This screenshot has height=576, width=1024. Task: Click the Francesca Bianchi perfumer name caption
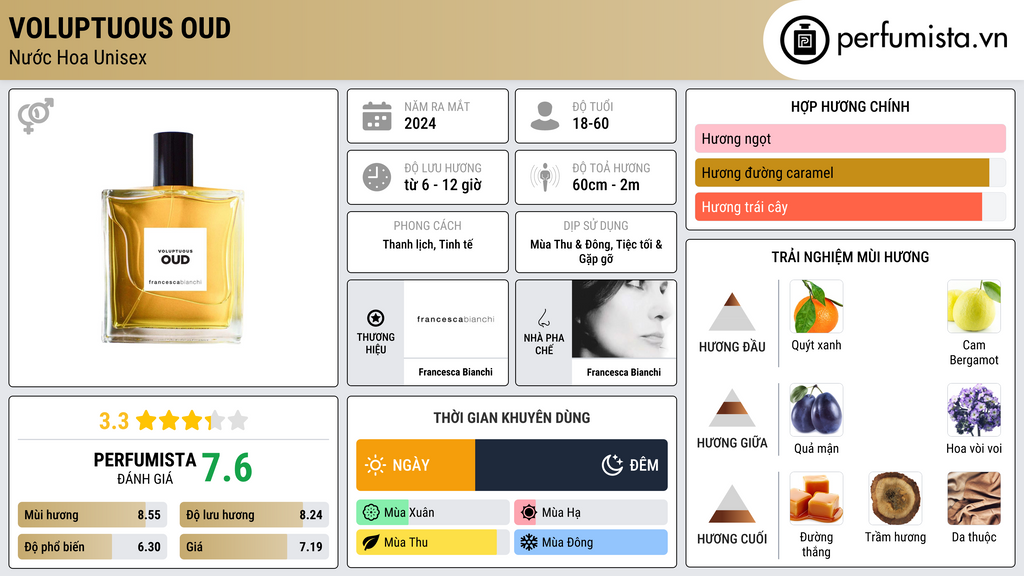pos(624,372)
